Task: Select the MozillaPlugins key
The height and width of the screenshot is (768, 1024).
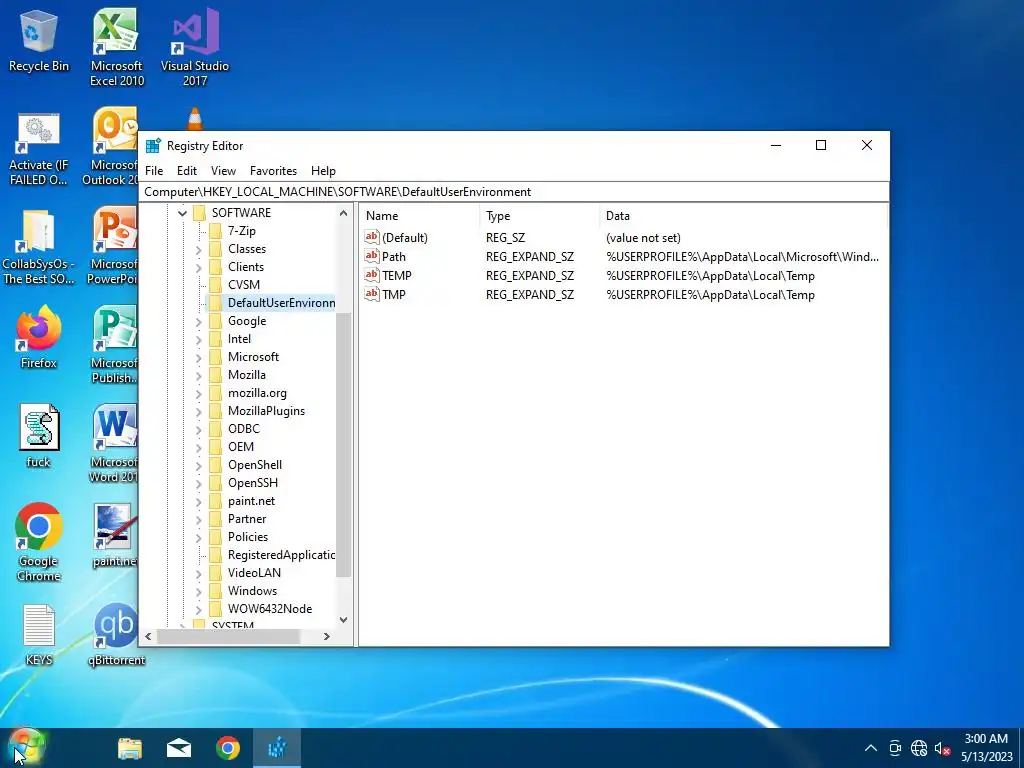Action: (x=266, y=411)
